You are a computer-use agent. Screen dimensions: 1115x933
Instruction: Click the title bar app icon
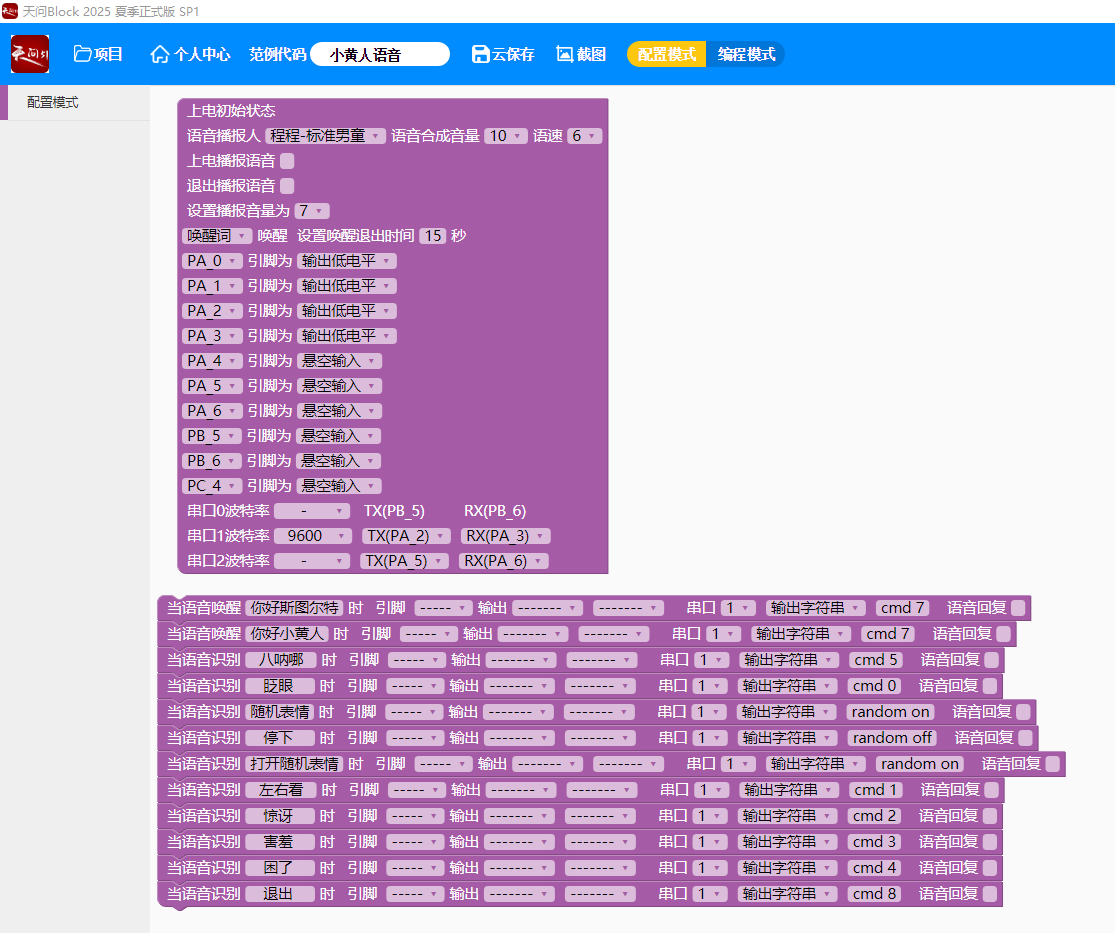(x=10, y=10)
